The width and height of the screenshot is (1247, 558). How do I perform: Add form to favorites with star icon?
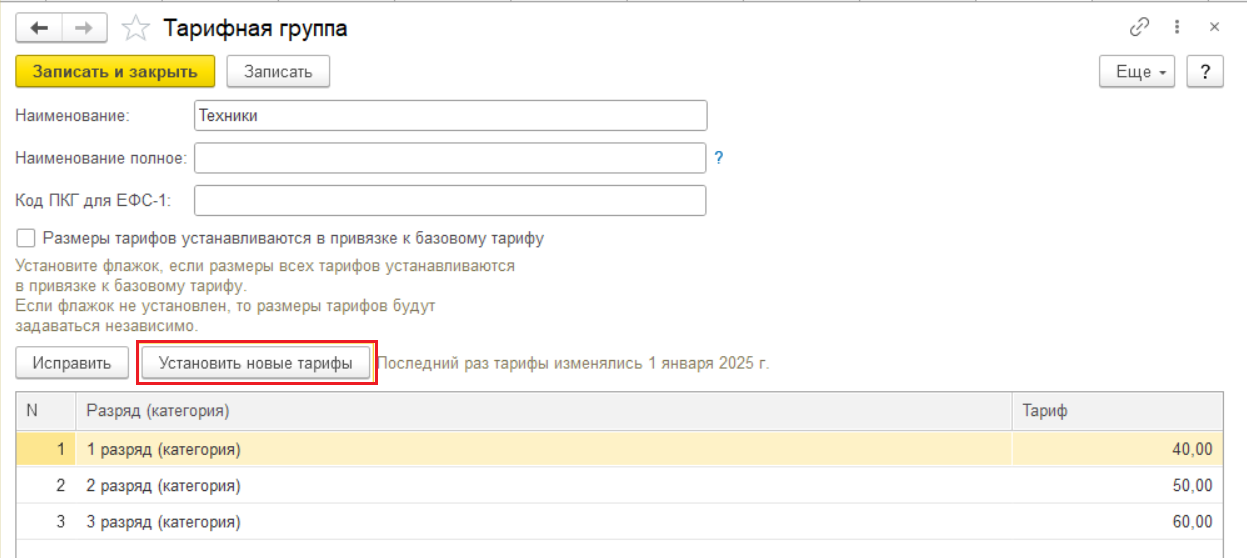coord(135,29)
